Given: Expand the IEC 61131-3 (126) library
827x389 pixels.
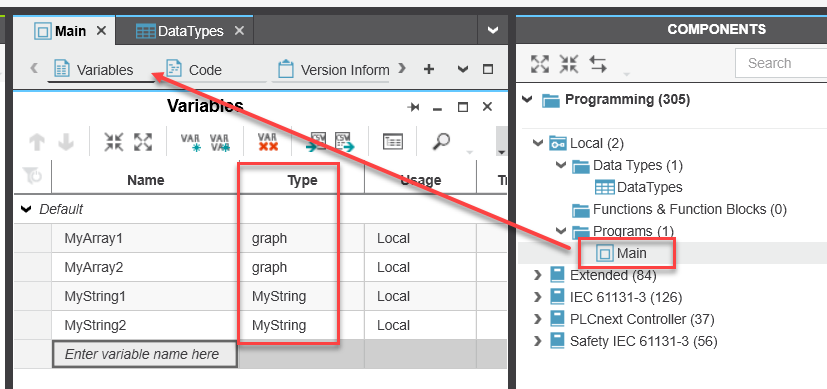Looking at the screenshot, I should point(537,297).
